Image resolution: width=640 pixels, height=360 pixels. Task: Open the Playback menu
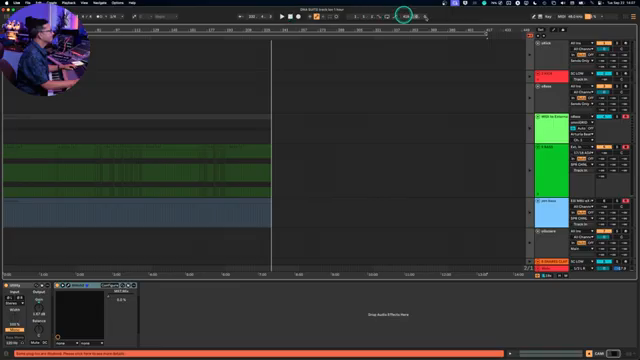click(69, 3)
